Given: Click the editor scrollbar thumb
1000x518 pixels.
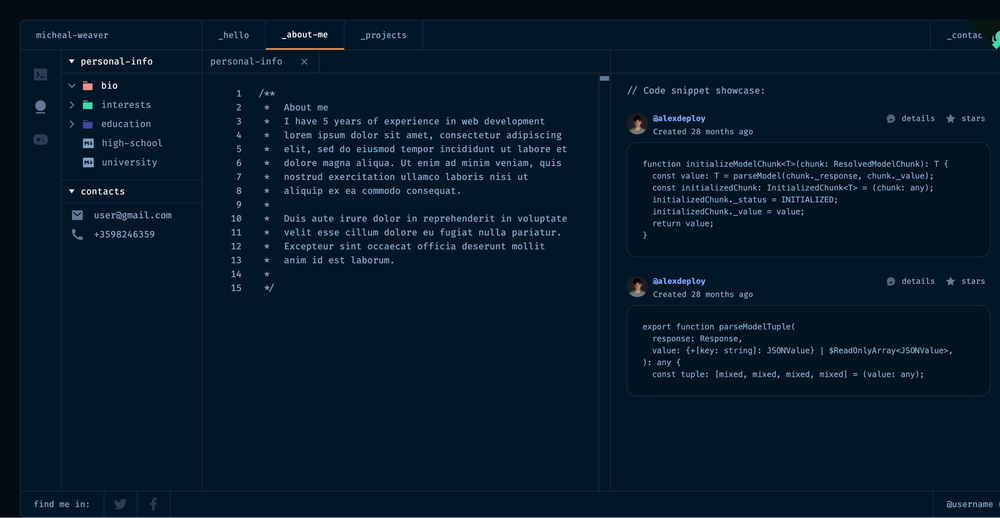Looking at the screenshot, I should tap(604, 78).
